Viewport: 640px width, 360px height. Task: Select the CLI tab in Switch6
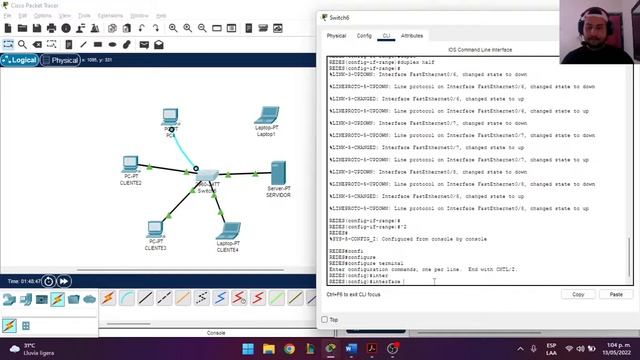(386, 36)
